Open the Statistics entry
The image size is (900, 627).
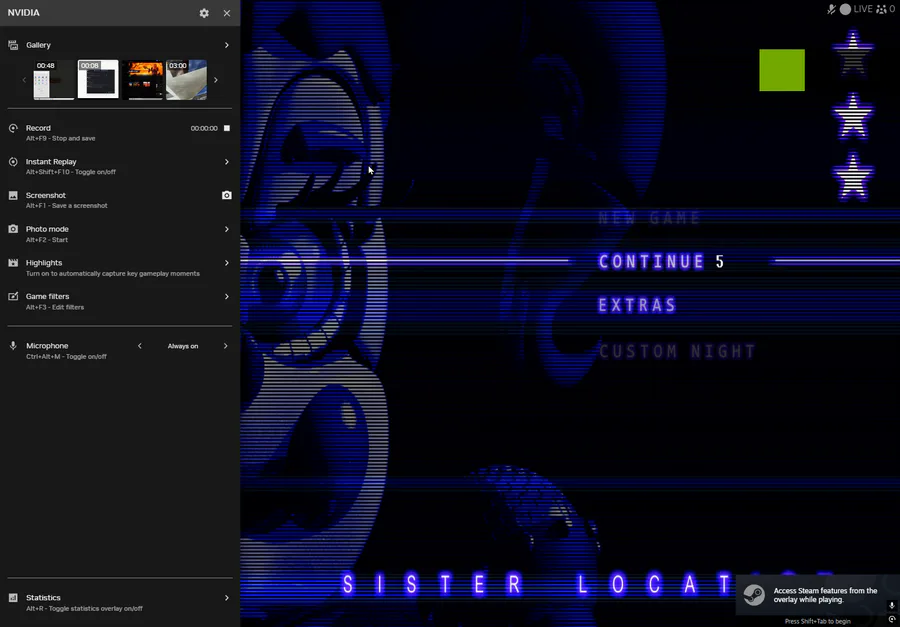(x=120, y=602)
